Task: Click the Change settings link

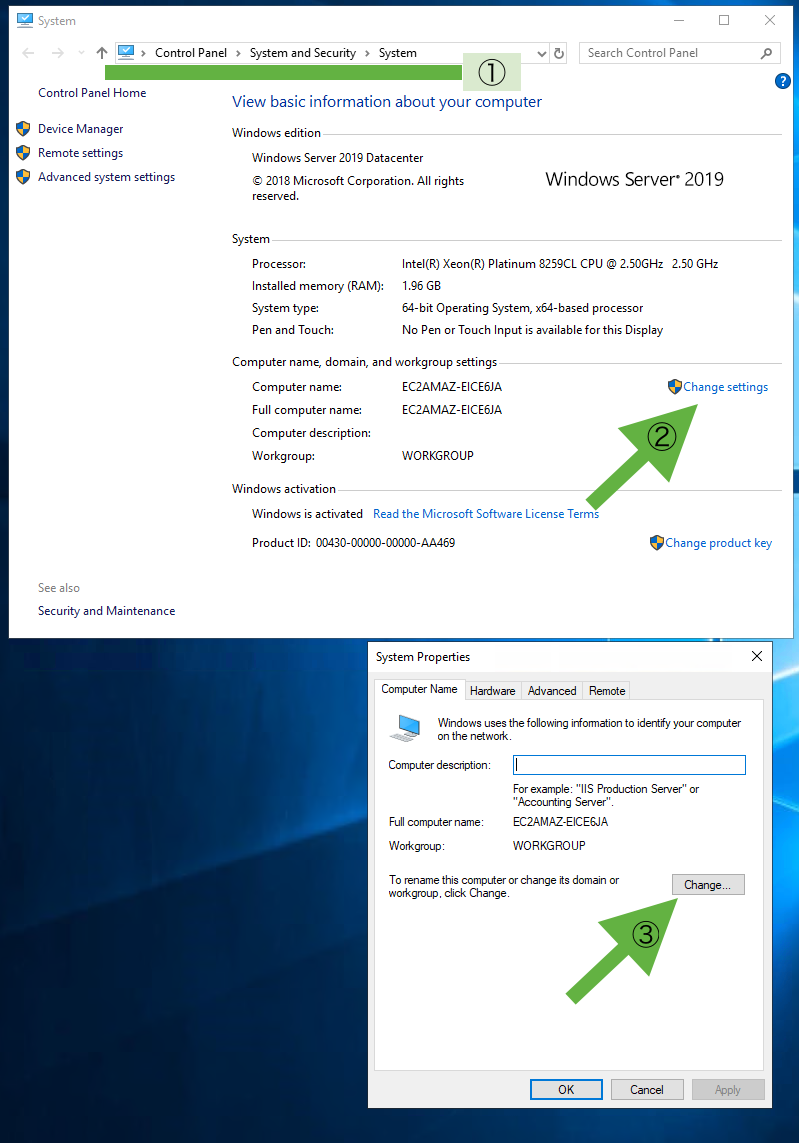Action: click(x=725, y=387)
